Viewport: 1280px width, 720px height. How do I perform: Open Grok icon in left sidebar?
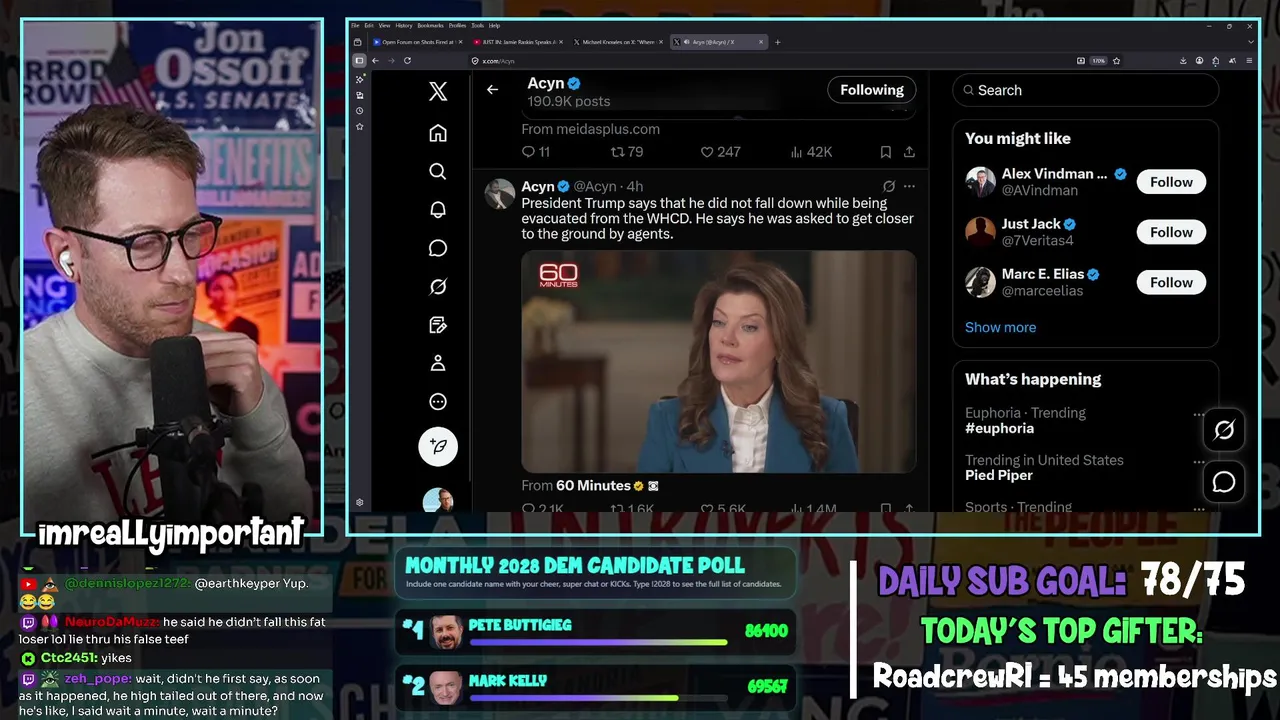coord(438,287)
